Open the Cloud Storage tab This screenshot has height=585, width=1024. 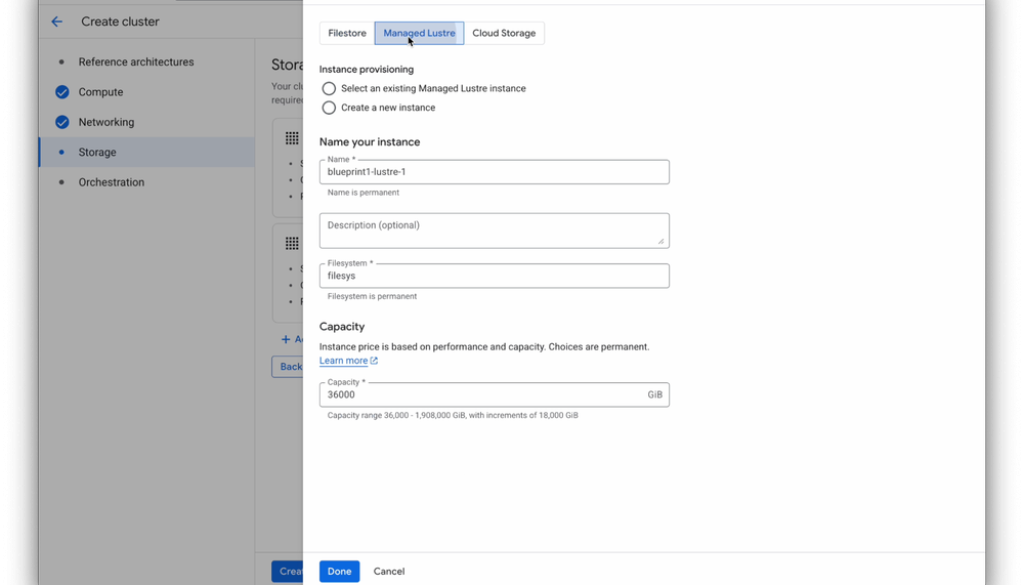[x=504, y=33]
